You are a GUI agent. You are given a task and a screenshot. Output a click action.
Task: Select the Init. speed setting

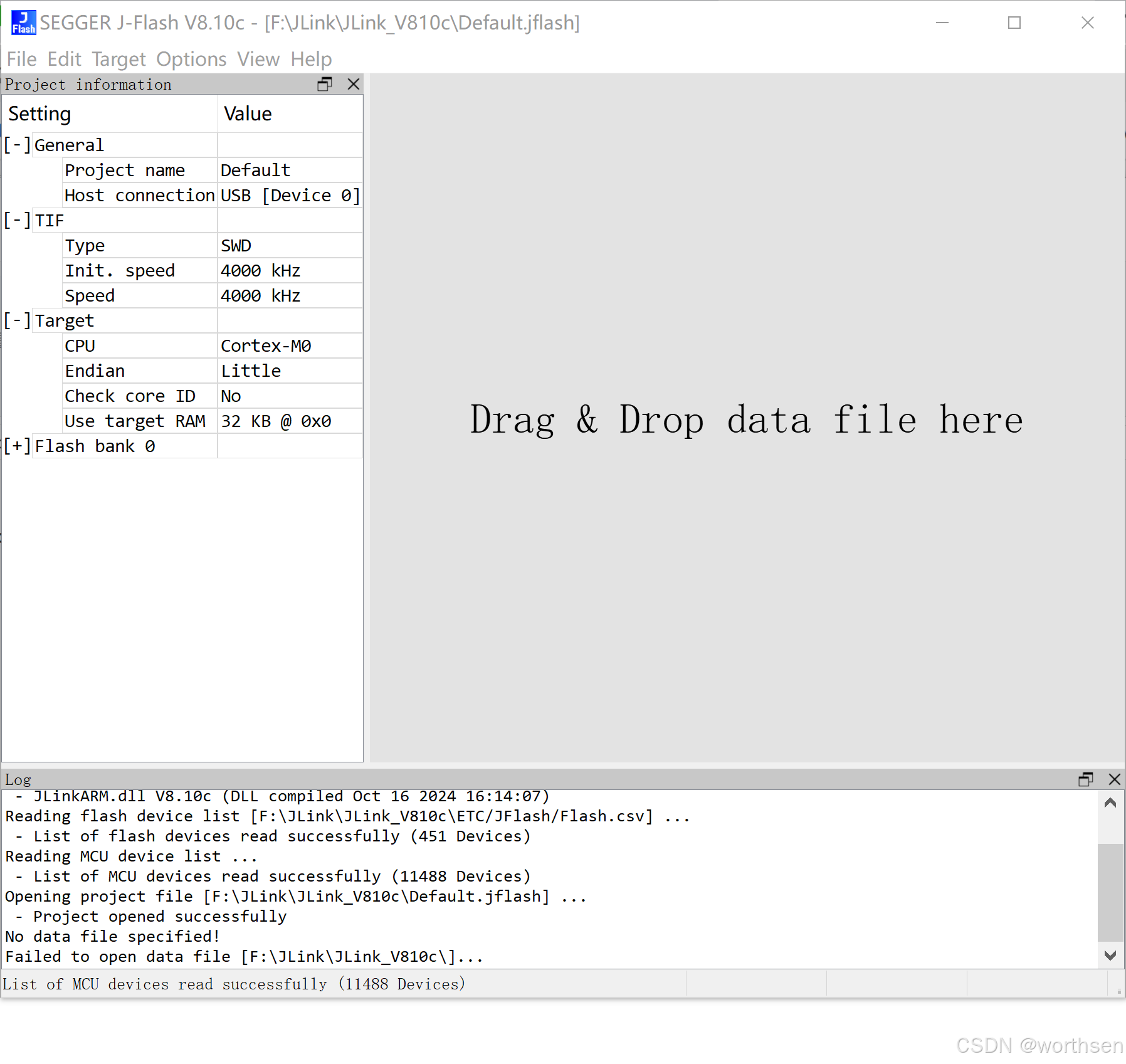click(x=140, y=270)
